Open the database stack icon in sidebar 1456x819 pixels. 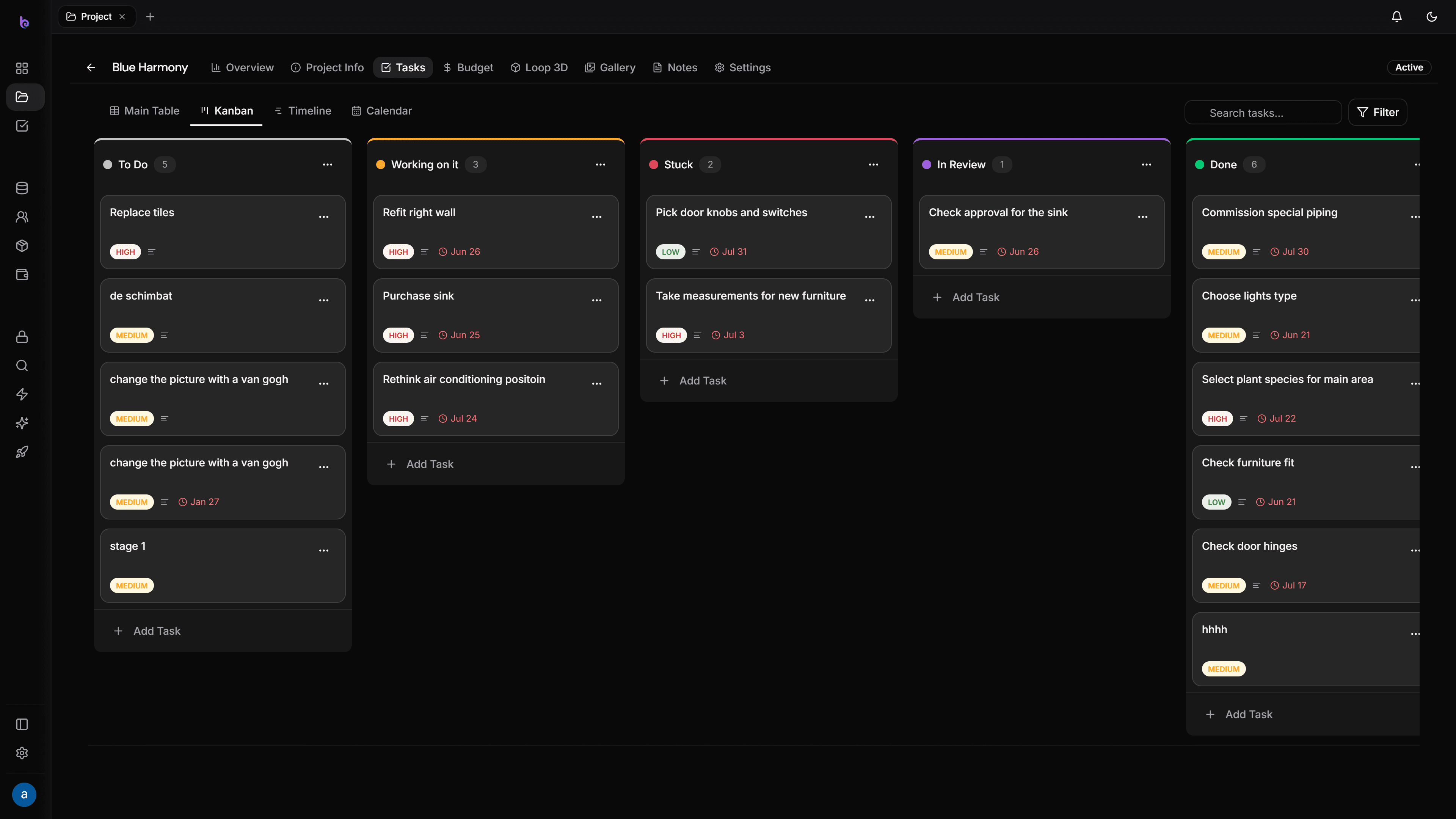coord(22,188)
